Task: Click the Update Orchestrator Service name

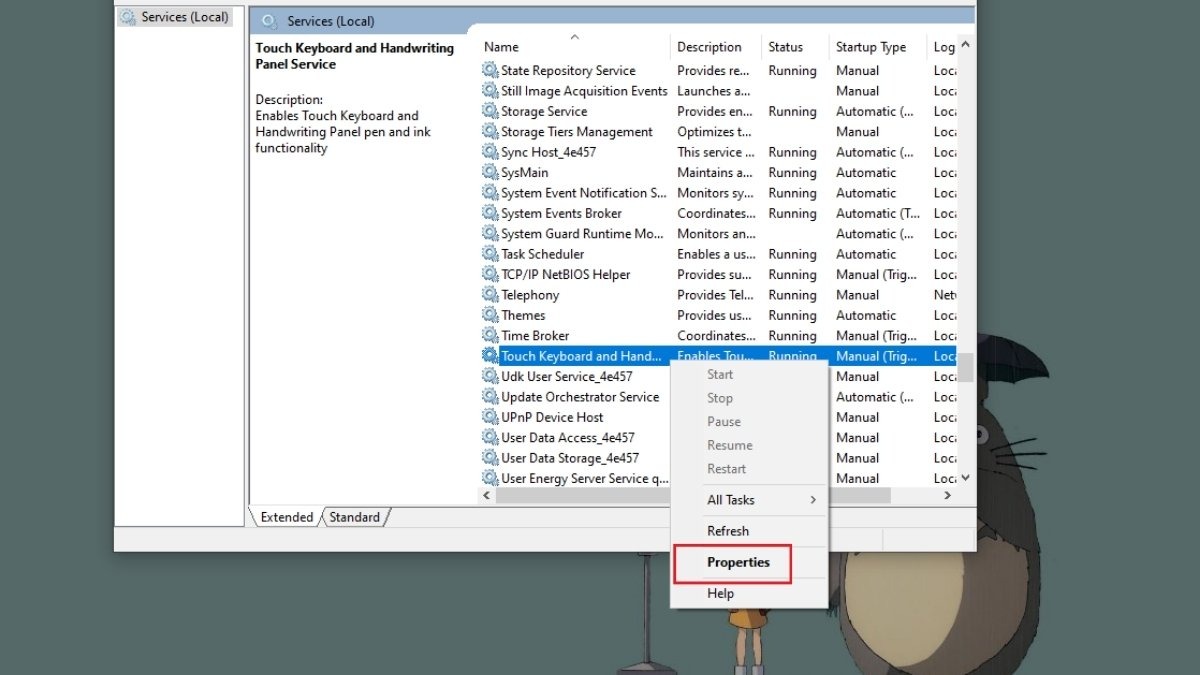Action: 580,397
